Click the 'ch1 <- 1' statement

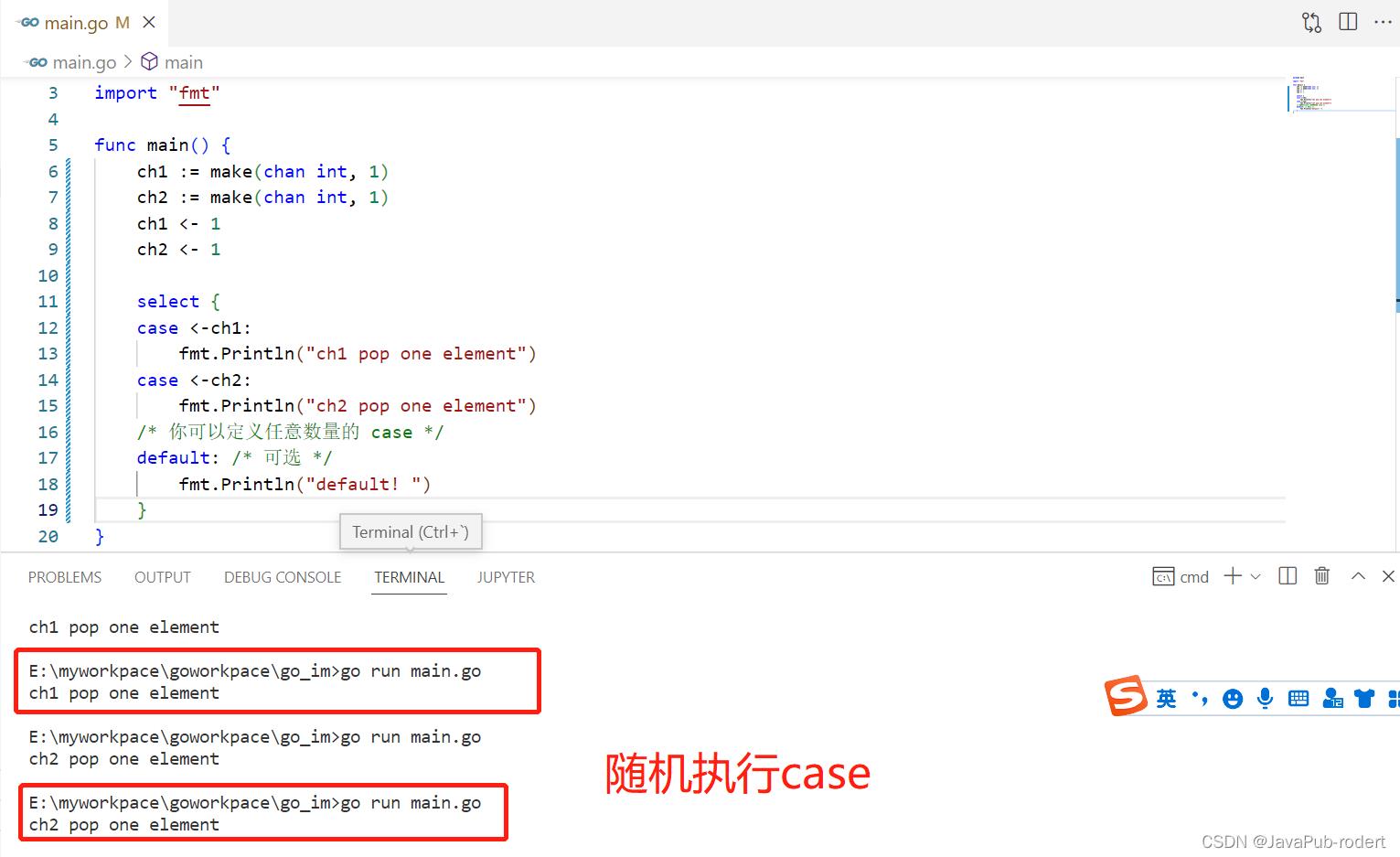click(178, 223)
